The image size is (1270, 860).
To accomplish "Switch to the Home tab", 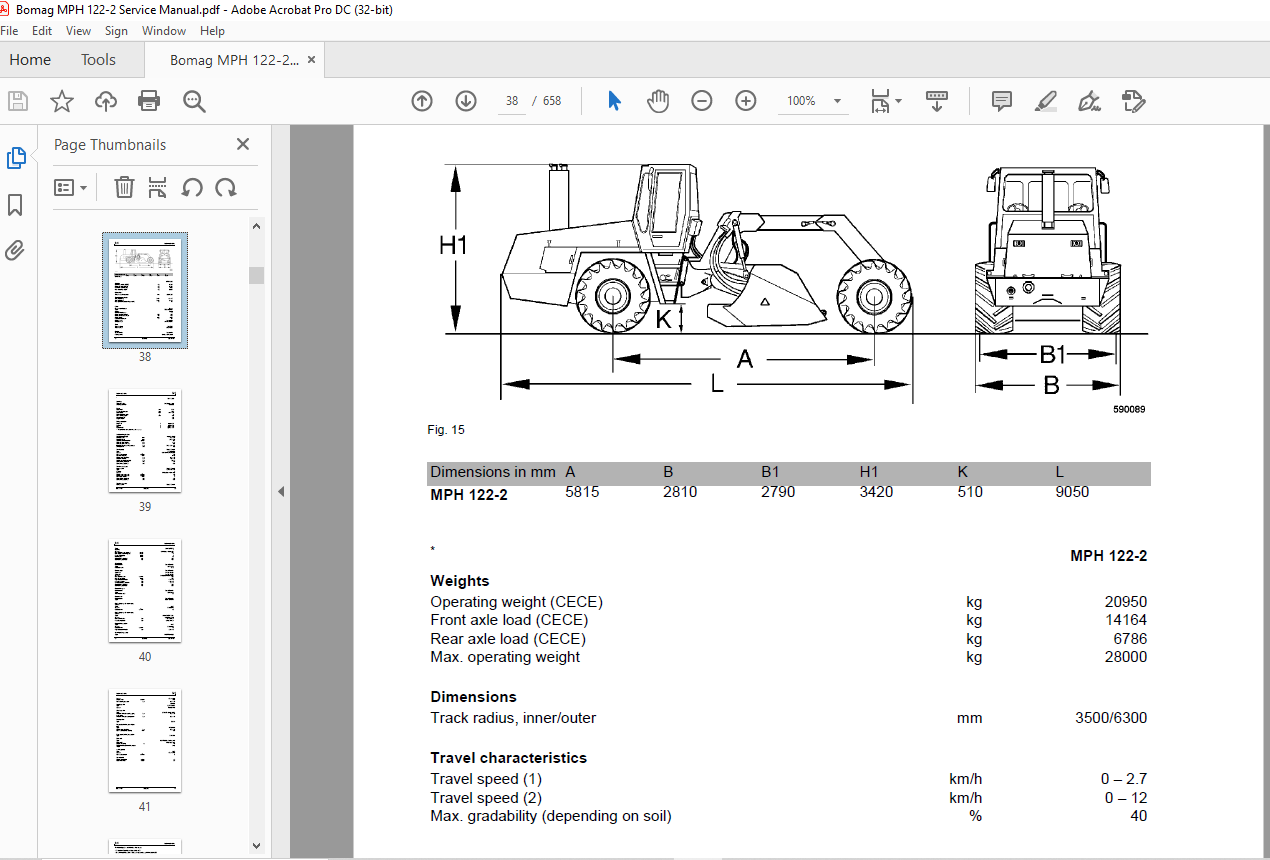I will 30,60.
